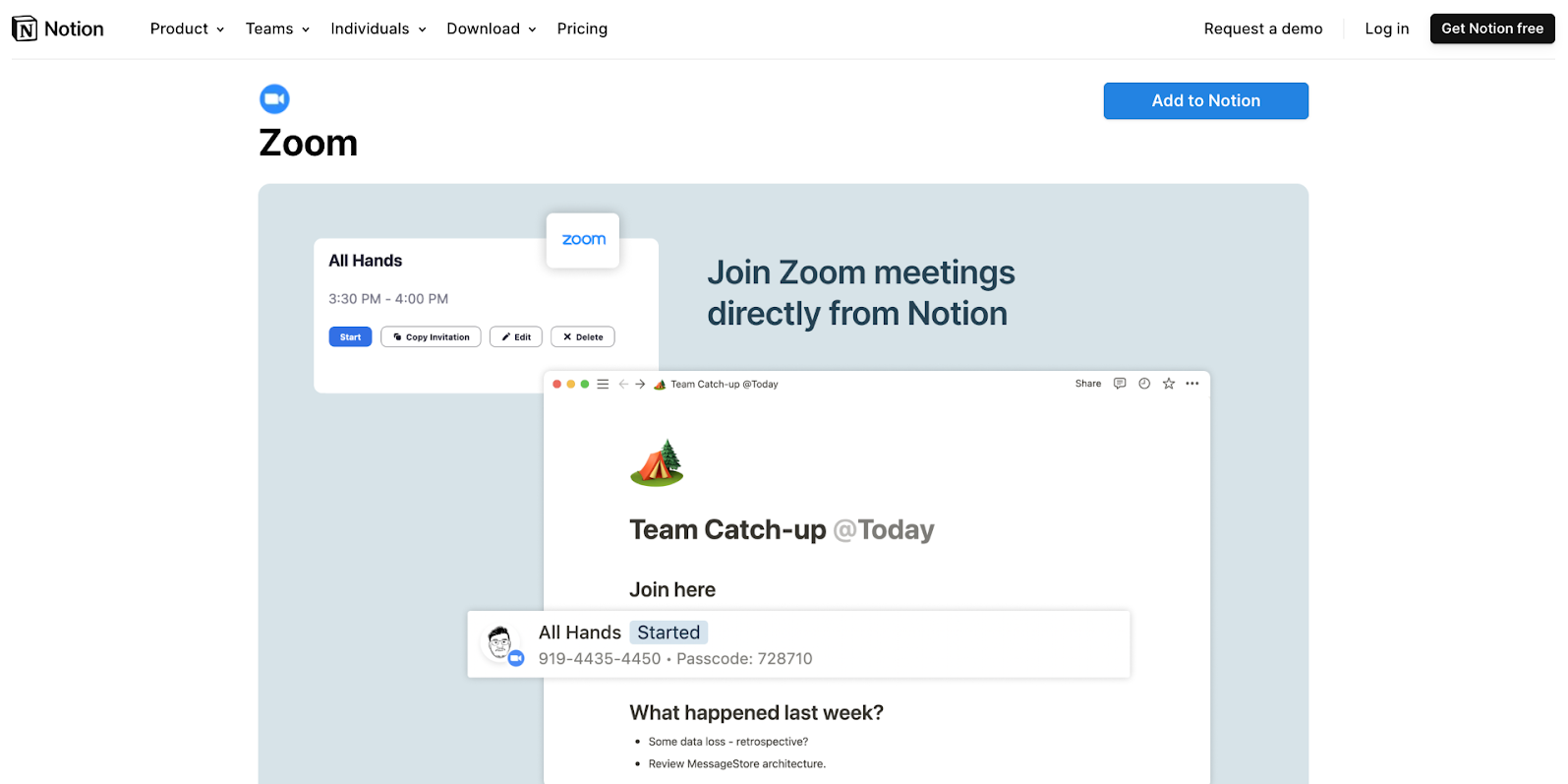Open the Download dropdown menu

[491, 29]
